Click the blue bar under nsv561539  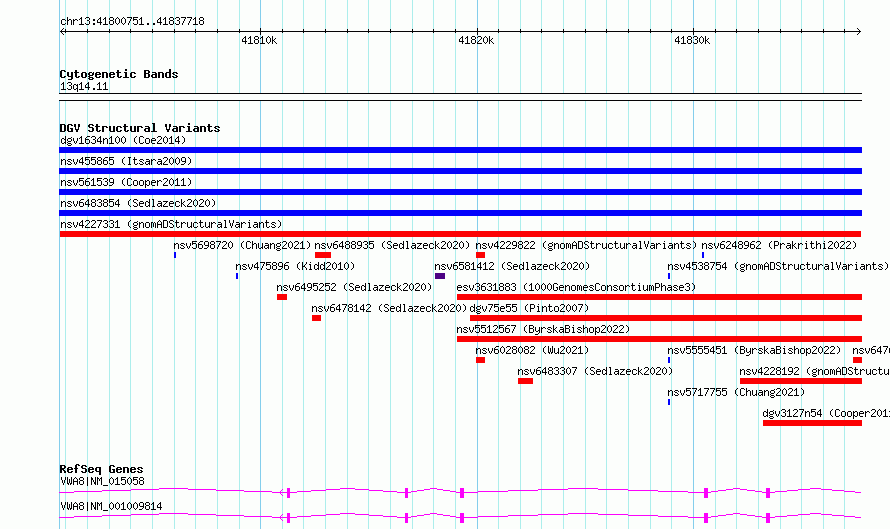point(460,192)
